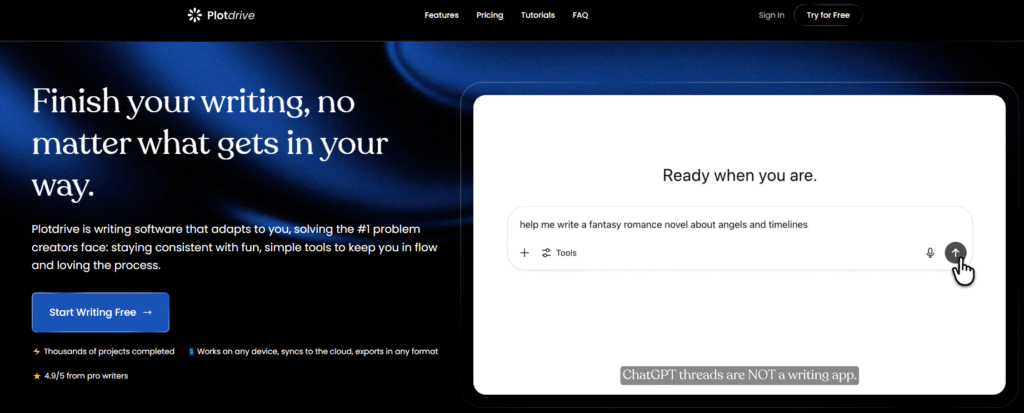Click the "ChatGPT threads are NOT a writing app." caption
1024x413 pixels.
point(739,375)
